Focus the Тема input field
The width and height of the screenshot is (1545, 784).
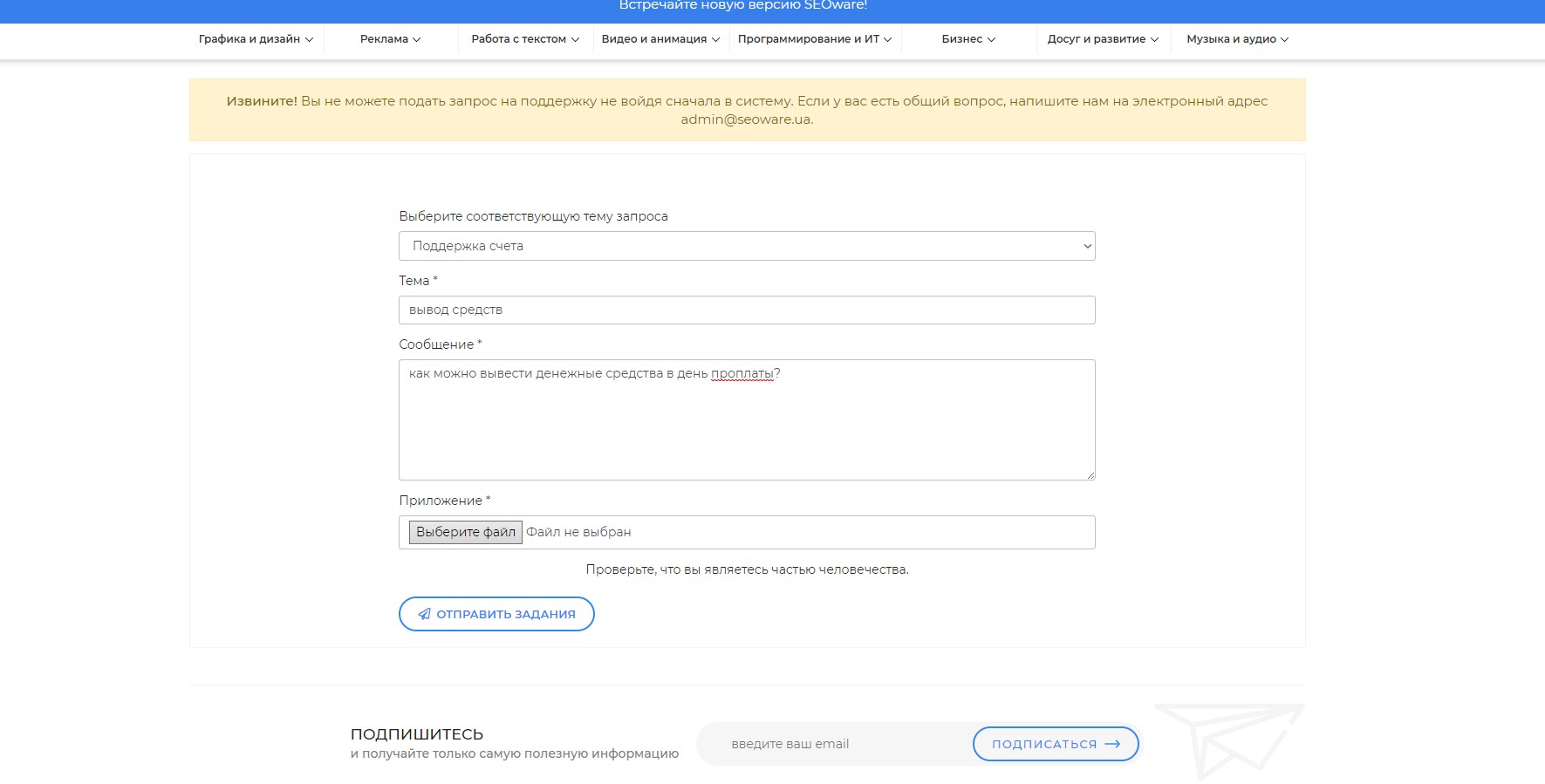(747, 310)
